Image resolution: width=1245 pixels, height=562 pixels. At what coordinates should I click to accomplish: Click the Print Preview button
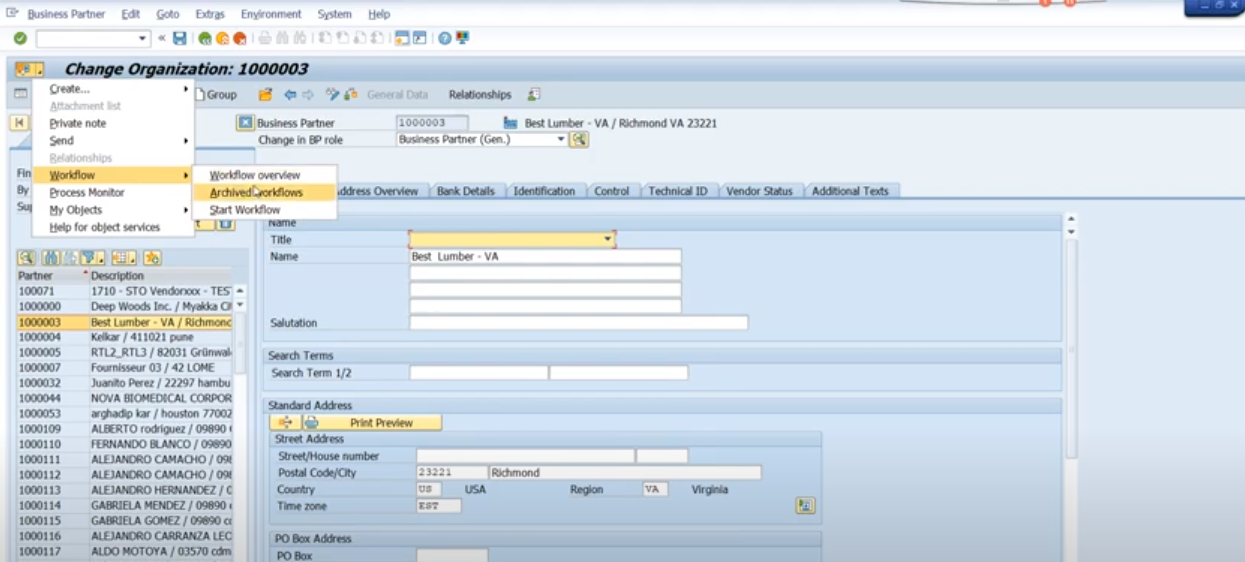380,423
